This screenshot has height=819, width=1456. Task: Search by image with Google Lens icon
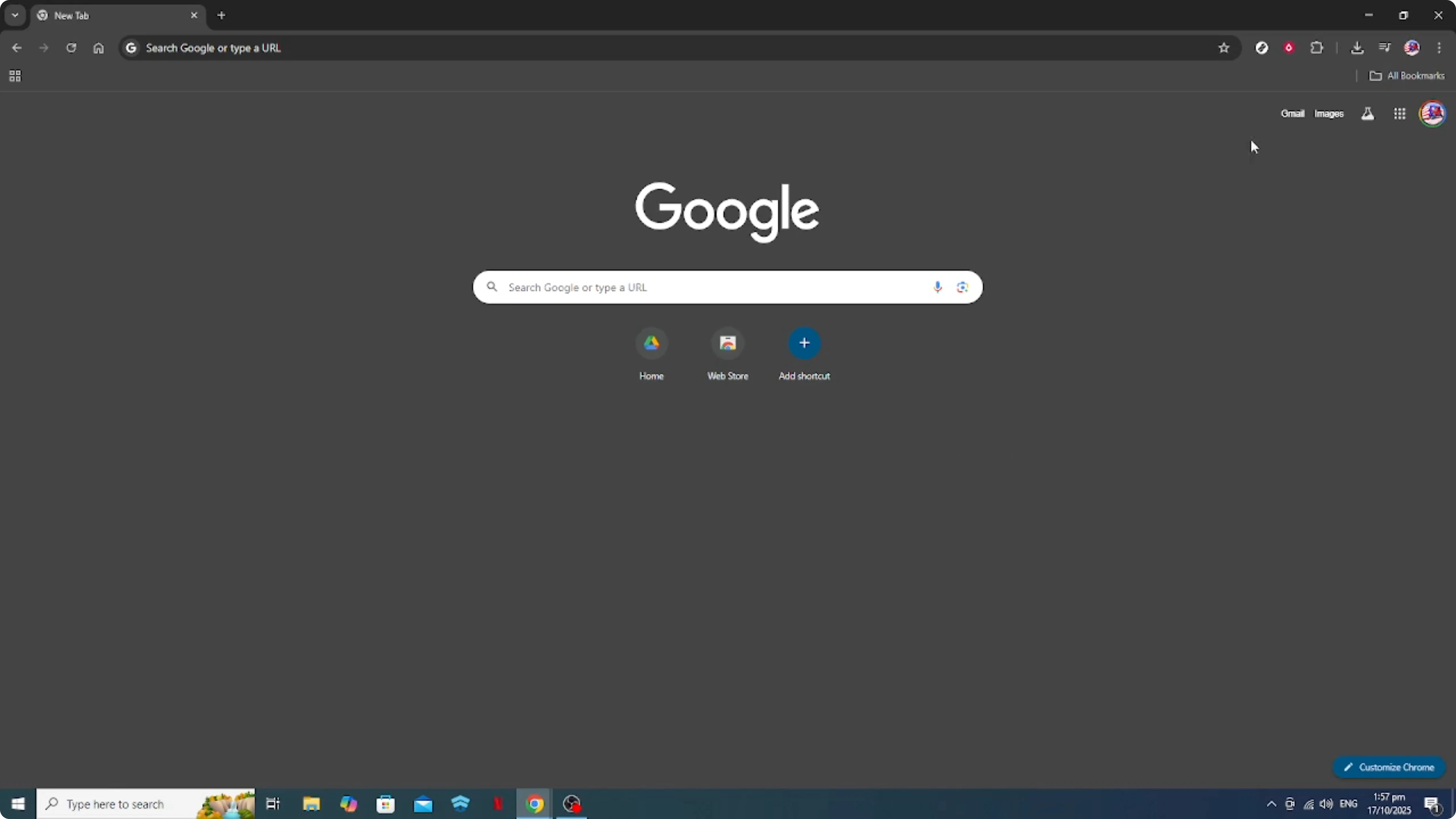coord(962,287)
